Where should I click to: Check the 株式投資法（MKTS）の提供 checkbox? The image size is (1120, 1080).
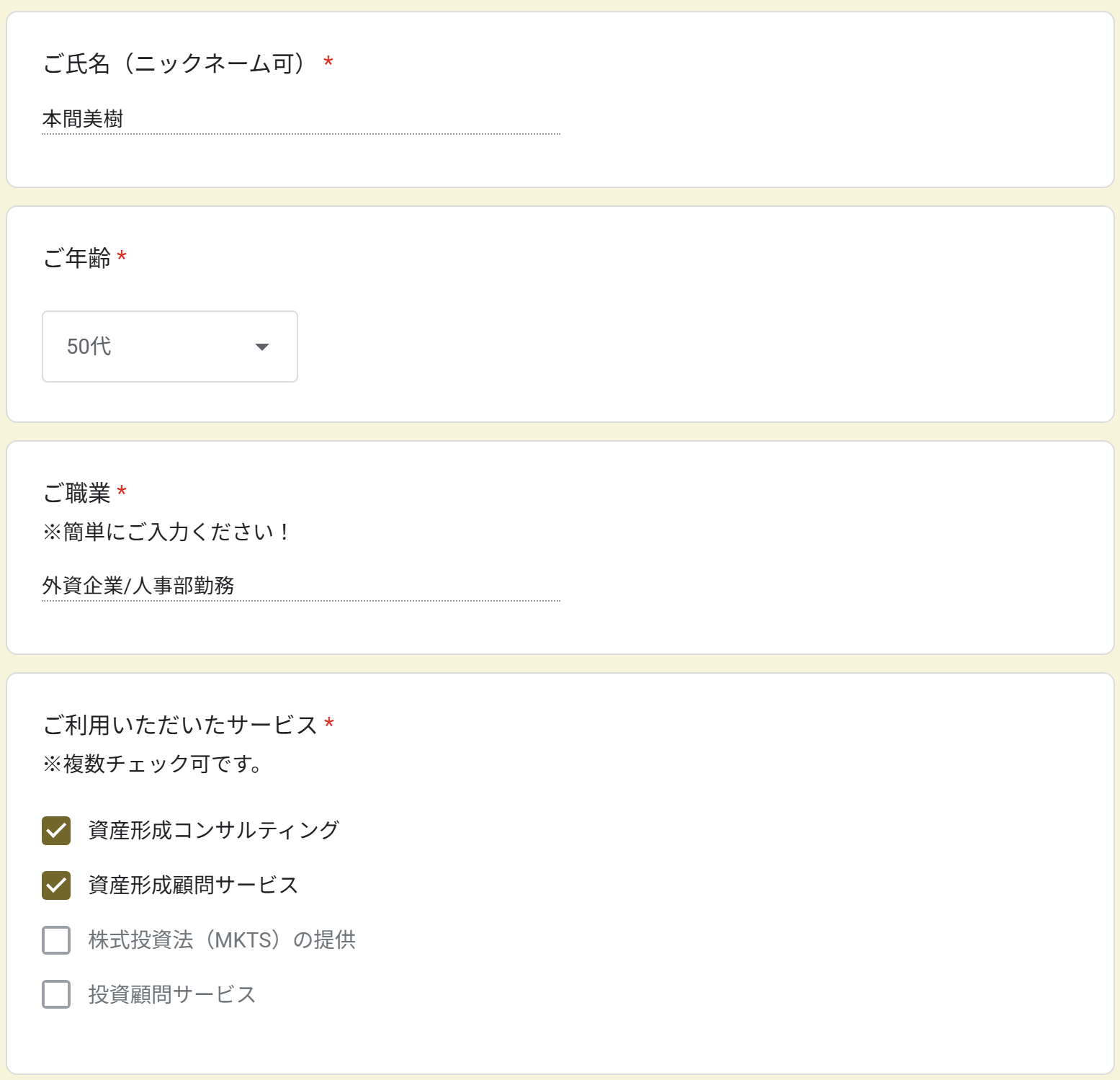(56, 940)
